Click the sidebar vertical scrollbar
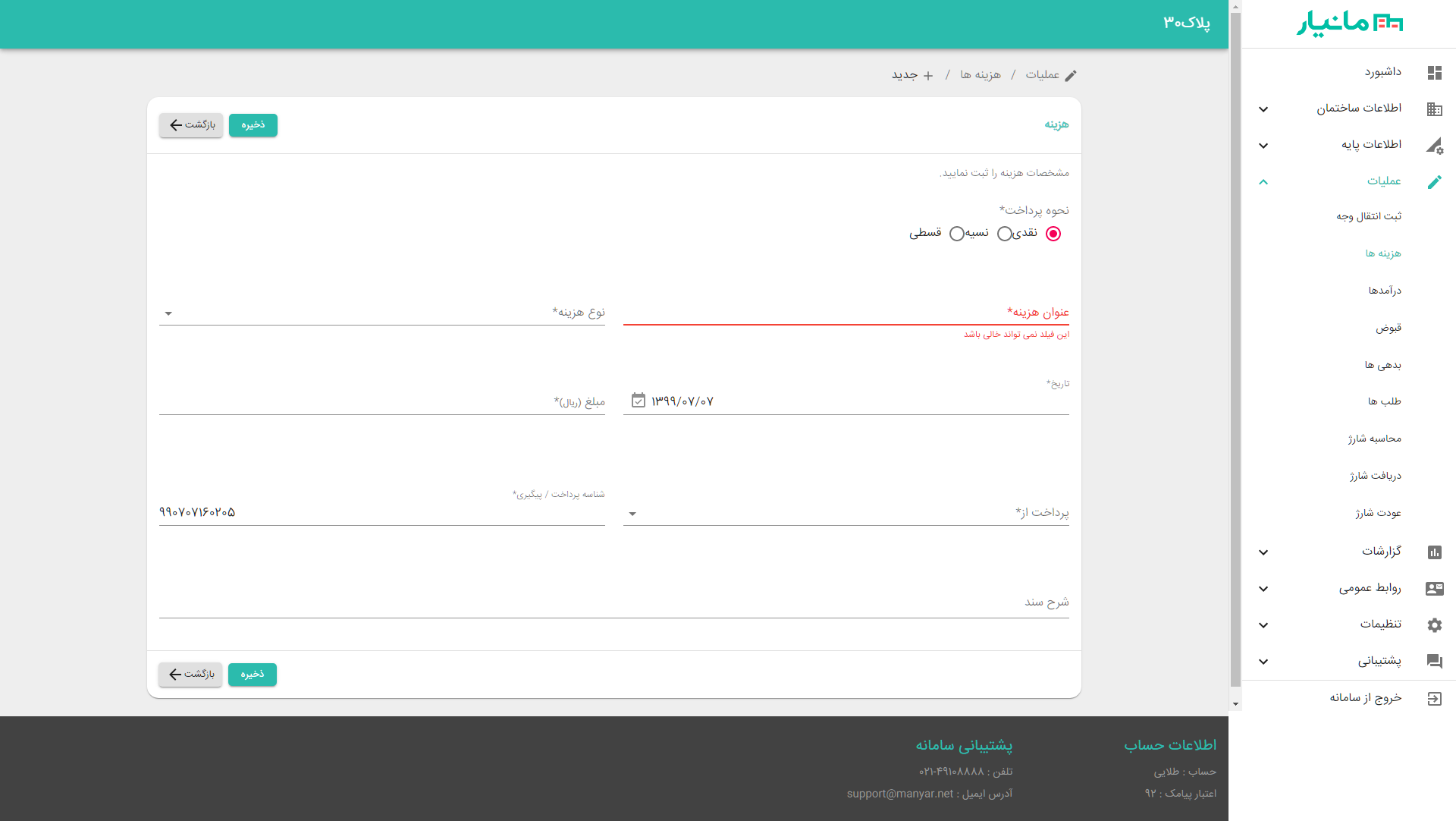Viewport: 1456px width, 821px height. click(1235, 349)
